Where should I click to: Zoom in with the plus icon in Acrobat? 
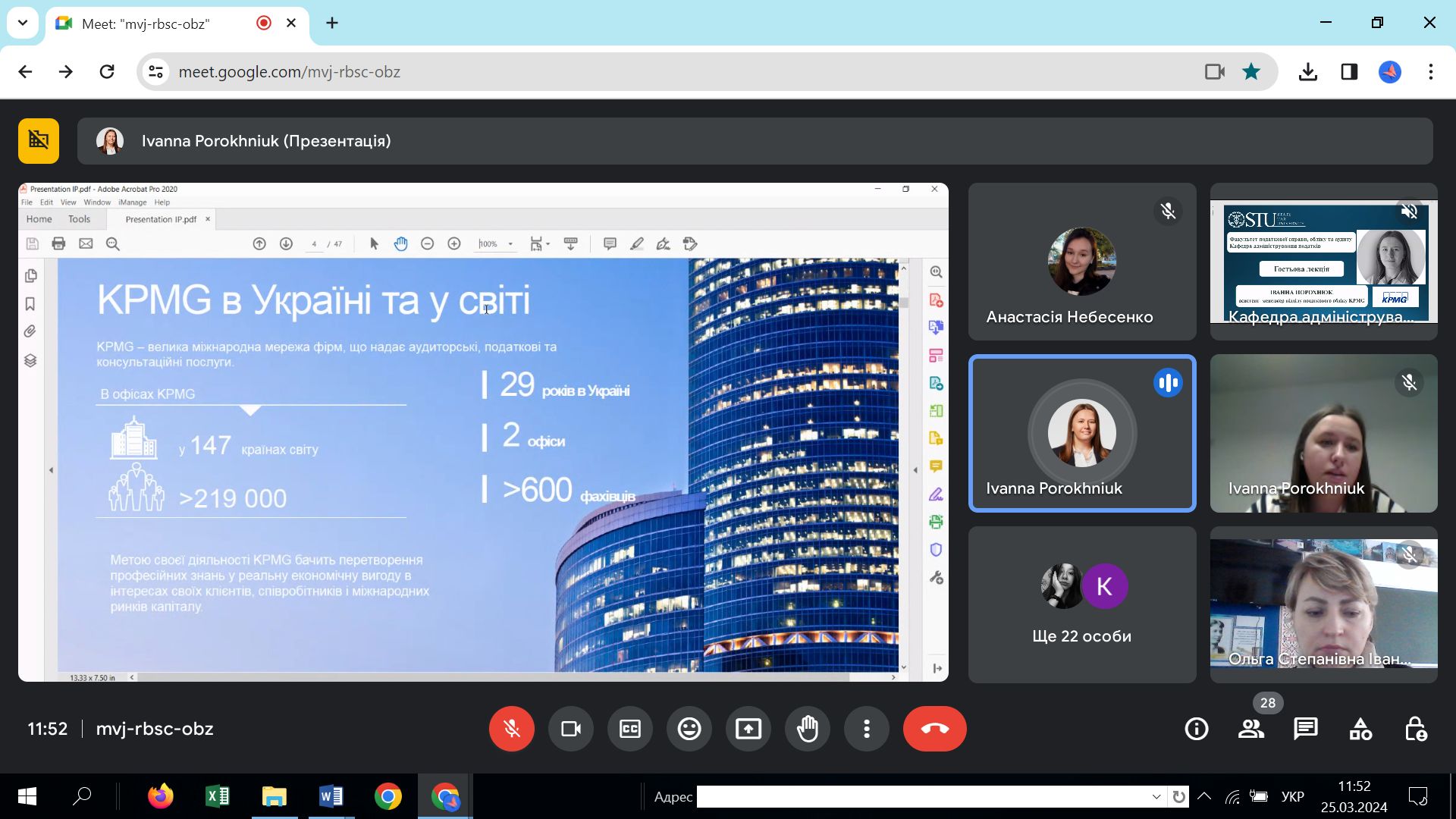[x=454, y=243]
